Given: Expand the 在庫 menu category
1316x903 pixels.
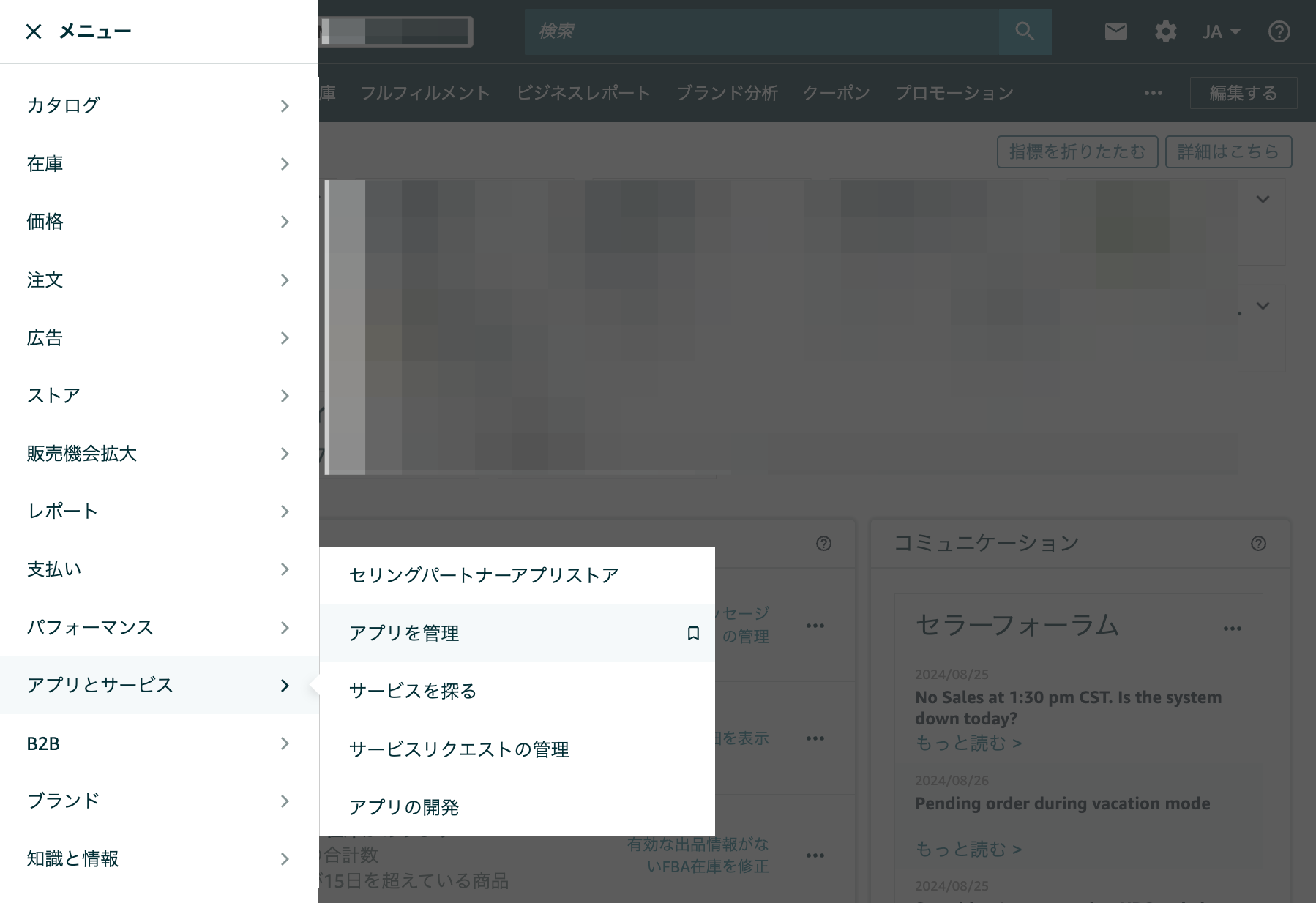Looking at the screenshot, I should pyautogui.click(x=159, y=164).
